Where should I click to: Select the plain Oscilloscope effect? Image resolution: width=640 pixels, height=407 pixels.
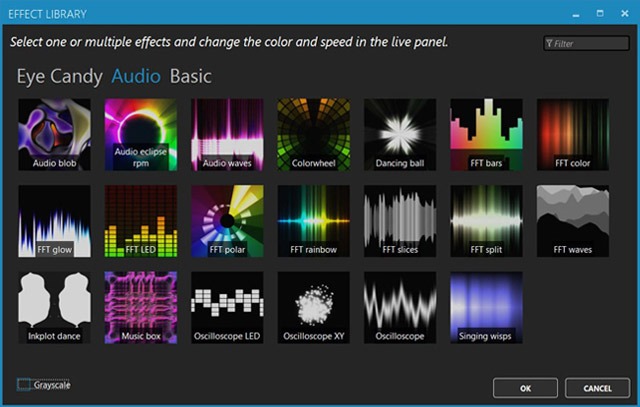pyautogui.click(x=400, y=307)
